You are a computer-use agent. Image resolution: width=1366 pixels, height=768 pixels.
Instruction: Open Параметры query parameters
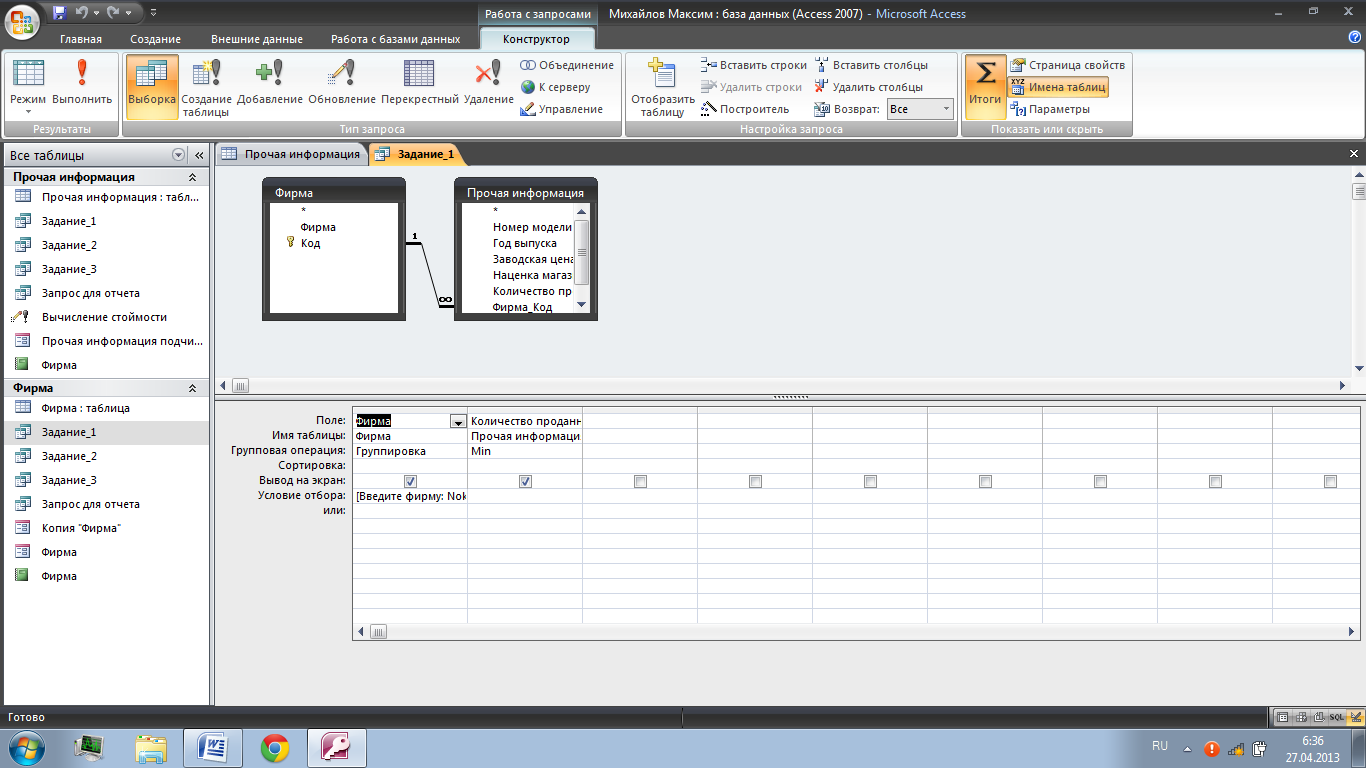click(1050, 109)
